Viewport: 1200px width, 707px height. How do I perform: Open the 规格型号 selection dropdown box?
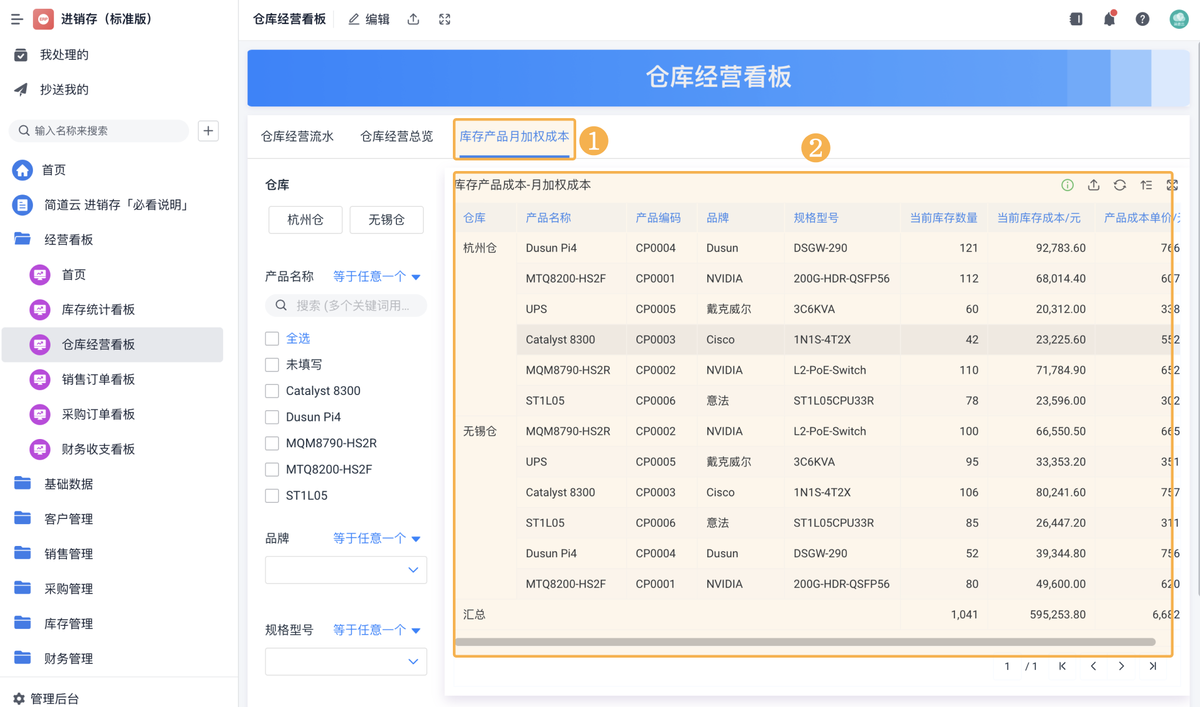point(345,661)
